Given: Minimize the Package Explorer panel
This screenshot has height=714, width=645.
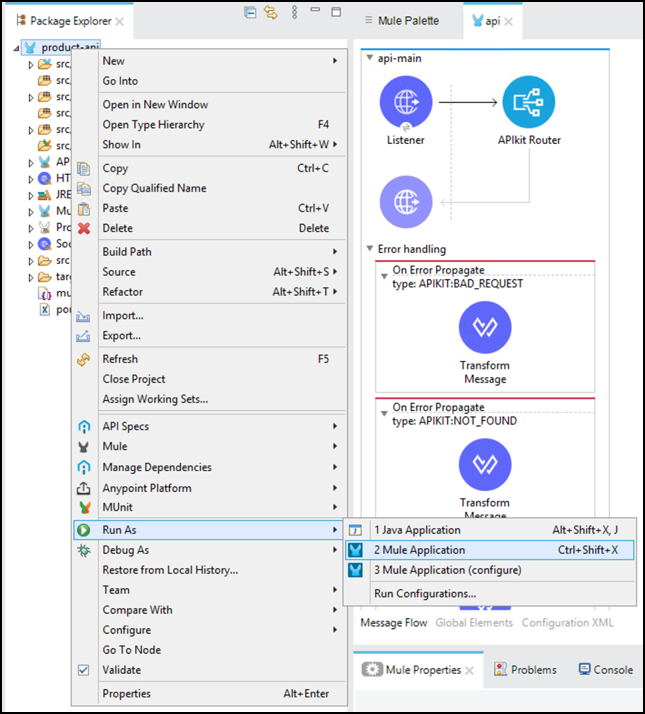Looking at the screenshot, I should [315, 9].
